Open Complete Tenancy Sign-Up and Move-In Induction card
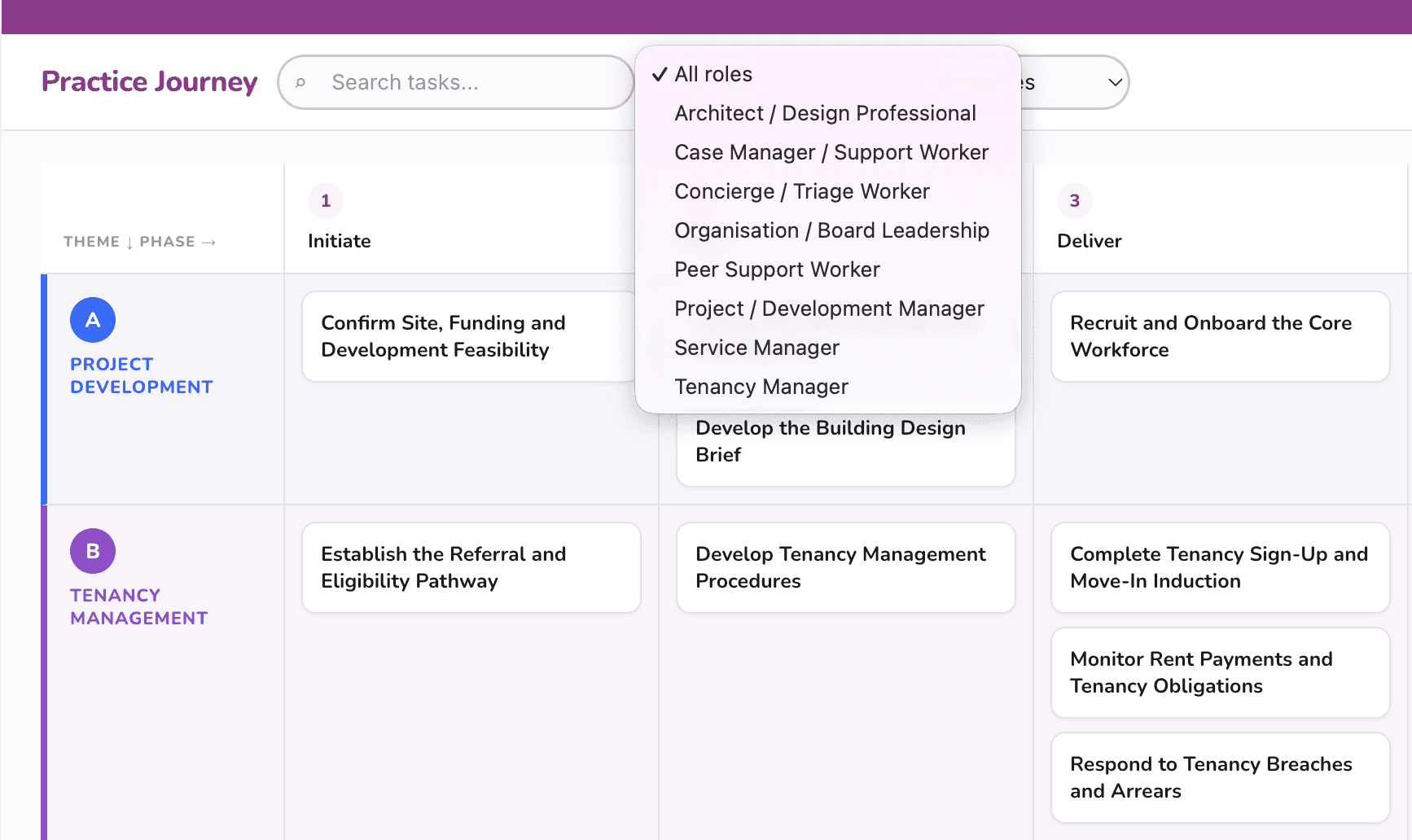Screen dimensions: 1412x840 tap(1221, 567)
